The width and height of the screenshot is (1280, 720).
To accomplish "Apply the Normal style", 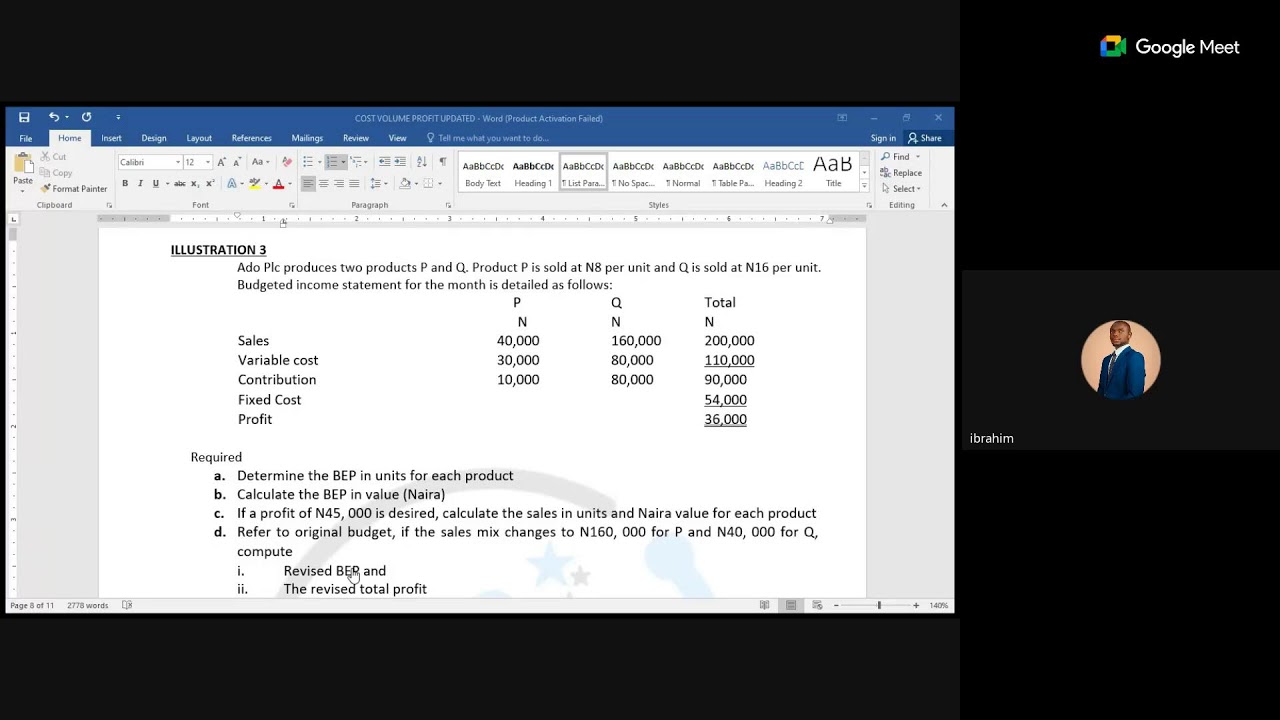I will pyautogui.click(x=683, y=172).
